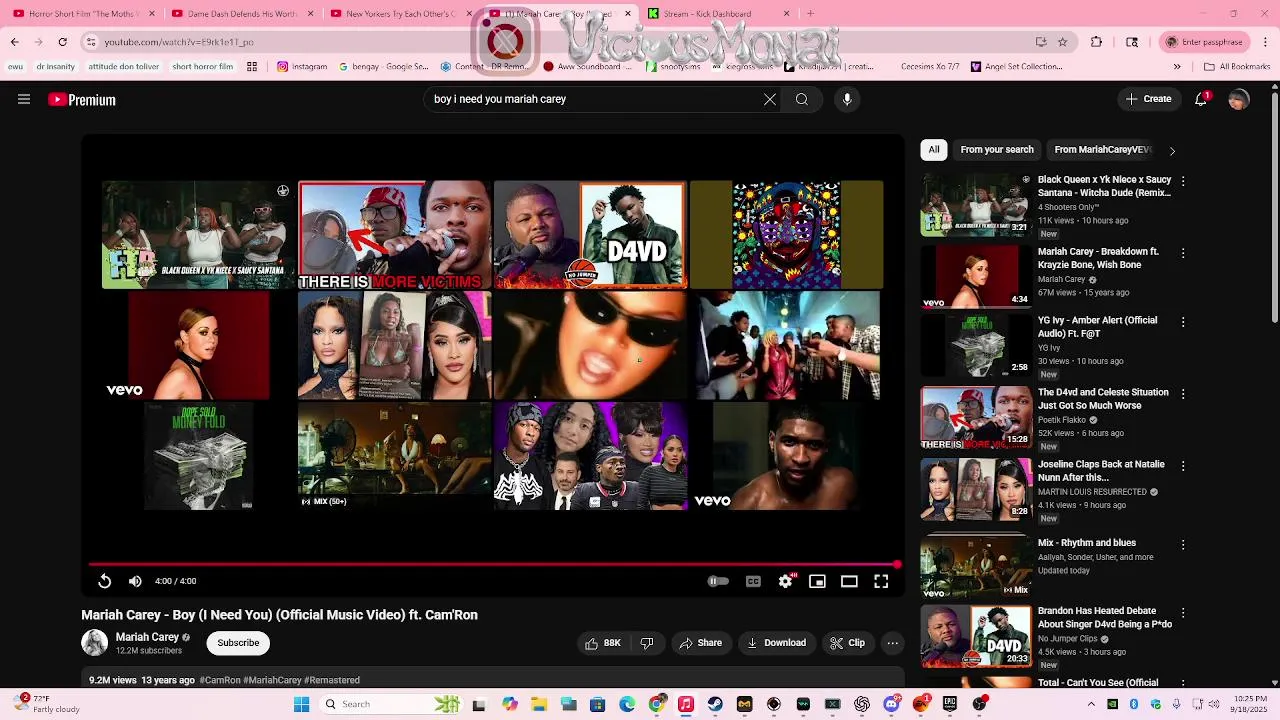Open the Create button
This screenshot has height=720, width=1280.
1148,99
